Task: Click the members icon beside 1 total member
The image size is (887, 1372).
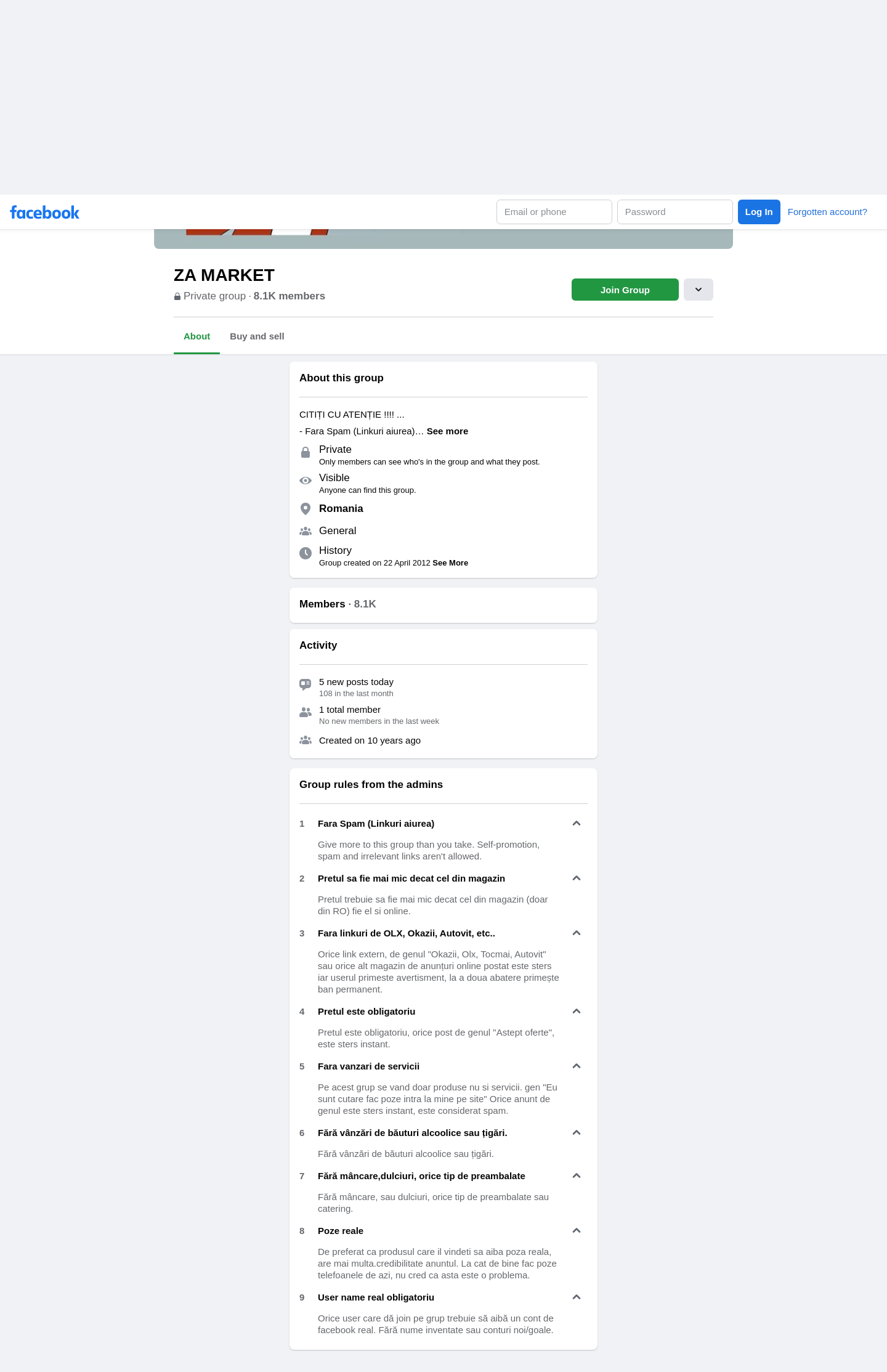Action: (x=306, y=712)
